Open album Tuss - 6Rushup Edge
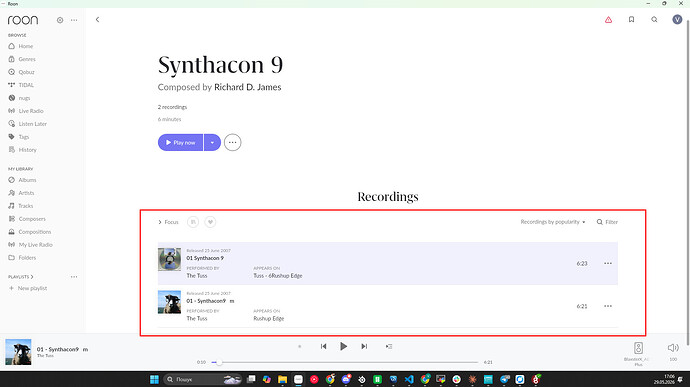The image size is (690, 387). point(278,276)
